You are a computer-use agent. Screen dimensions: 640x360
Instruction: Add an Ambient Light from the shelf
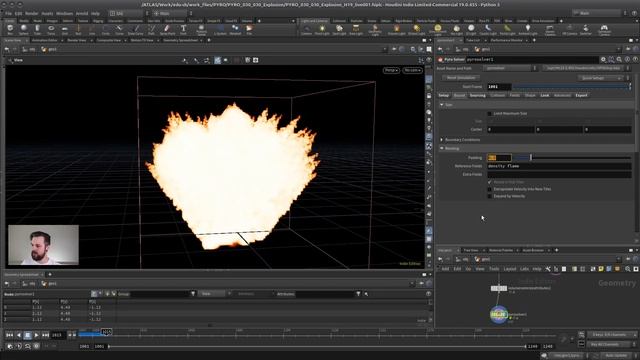pos(528,29)
